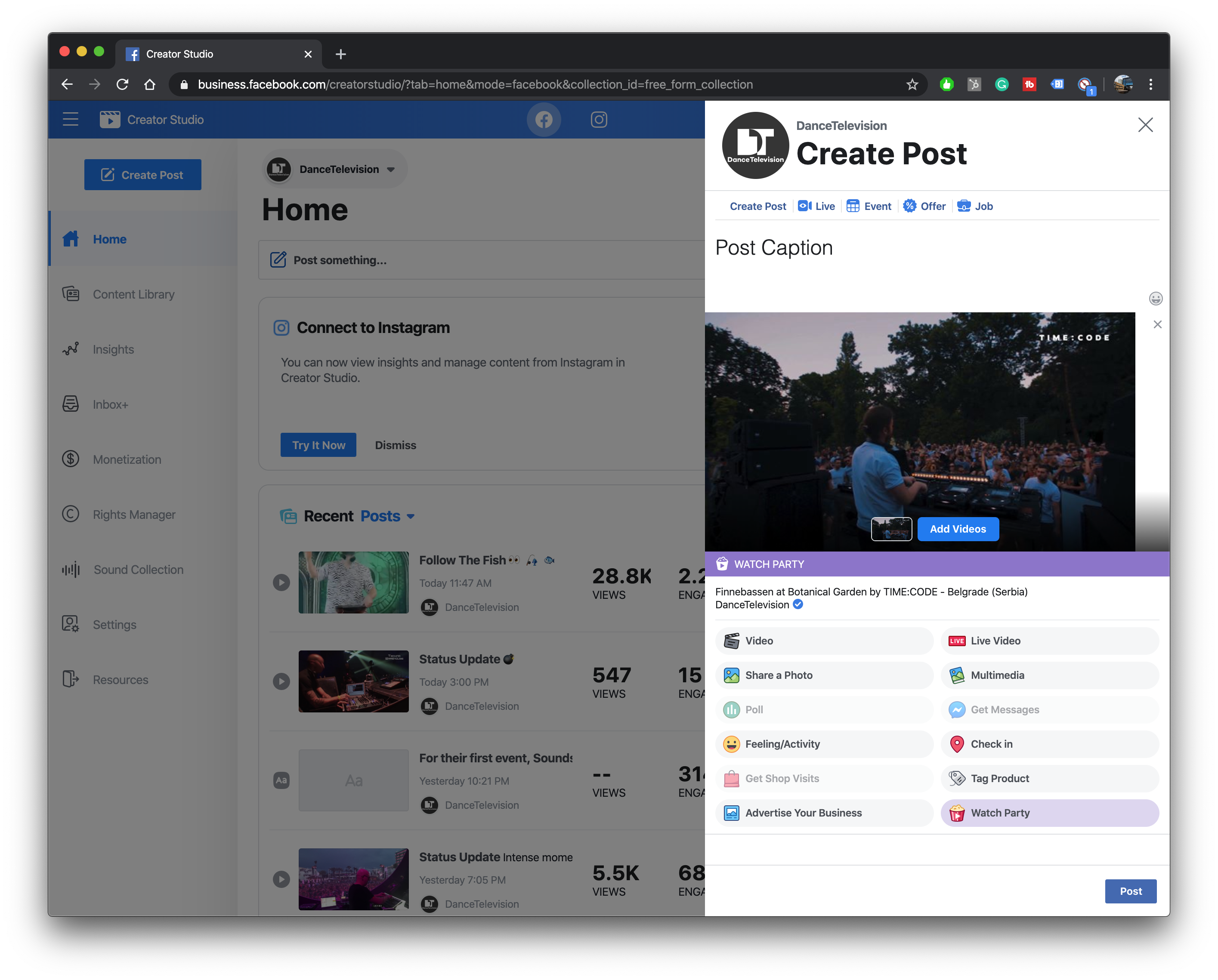Switch to the Live tab

pyautogui.click(x=816, y=206)
